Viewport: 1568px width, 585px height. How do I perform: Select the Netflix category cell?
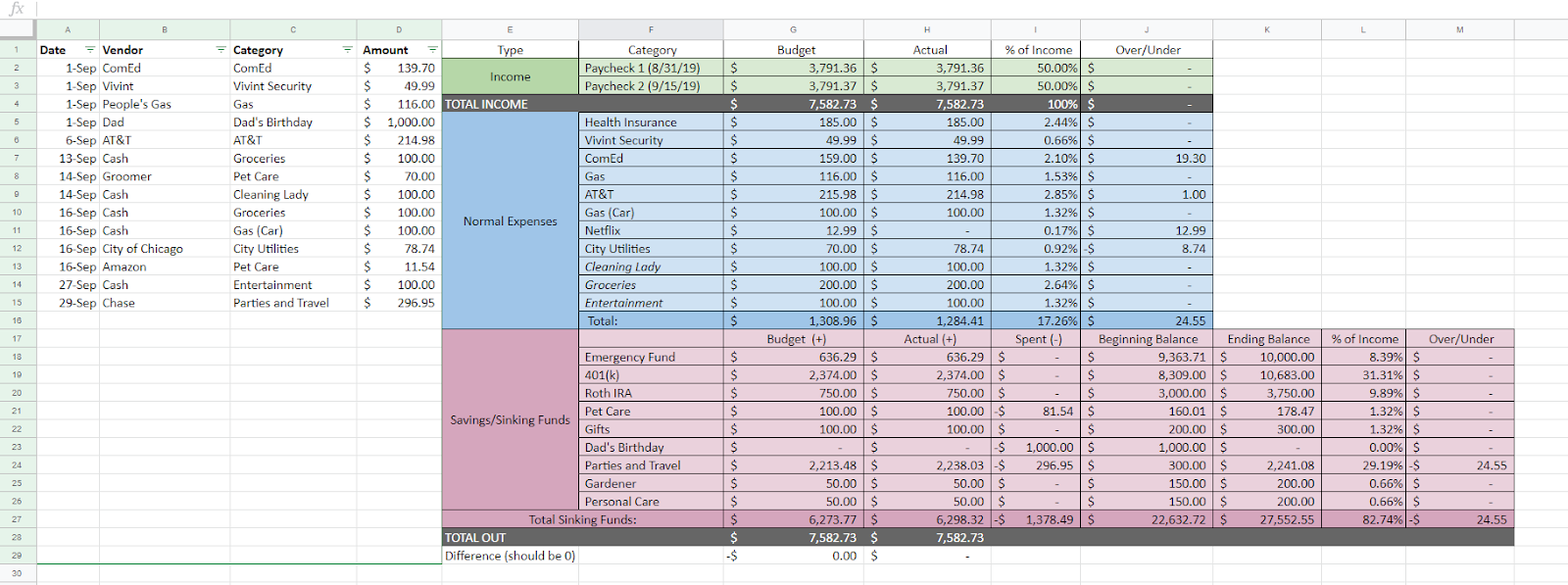pos(651,230)
